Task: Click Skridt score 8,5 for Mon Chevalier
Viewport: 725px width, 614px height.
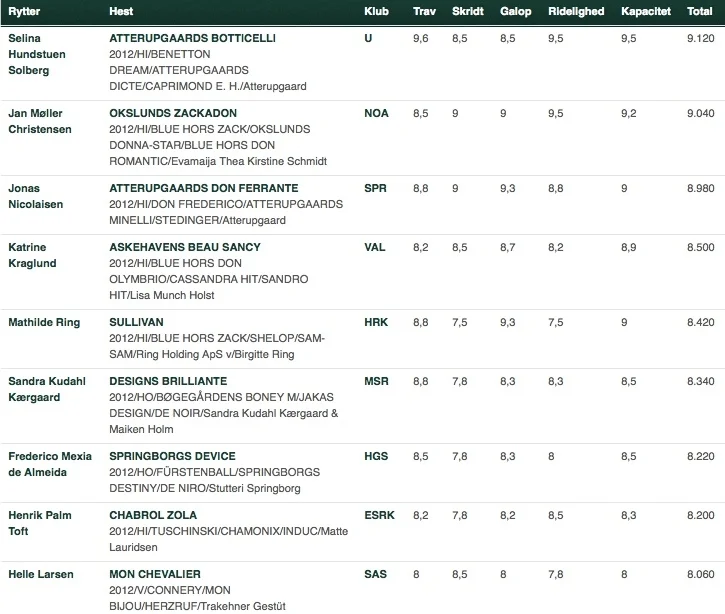Action: click(460, 574)
